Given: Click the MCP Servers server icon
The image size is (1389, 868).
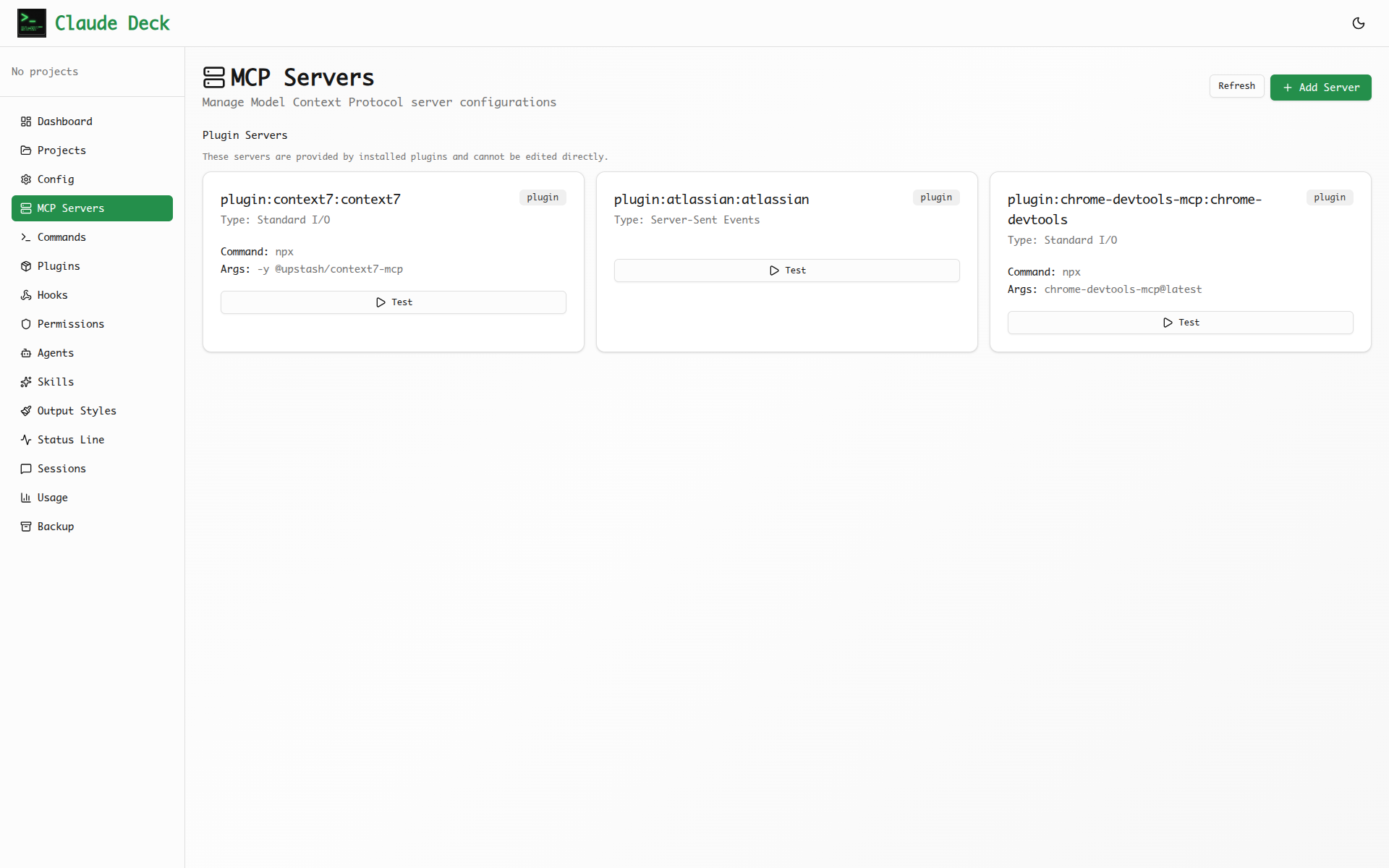Looking at the screenshot, I should click(x=26, y=208).
